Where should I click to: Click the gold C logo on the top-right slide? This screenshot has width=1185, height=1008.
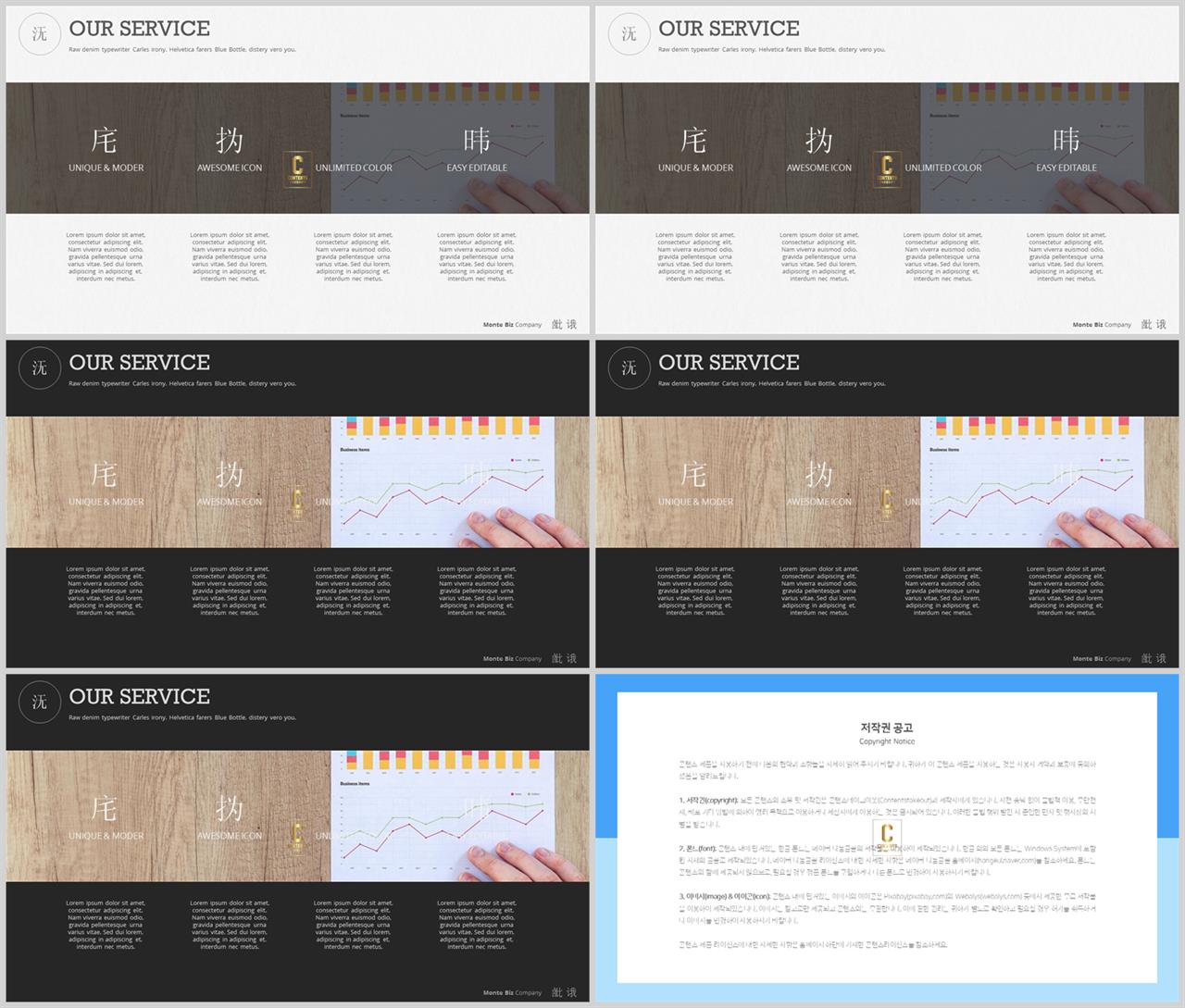[x=887, y=168]
